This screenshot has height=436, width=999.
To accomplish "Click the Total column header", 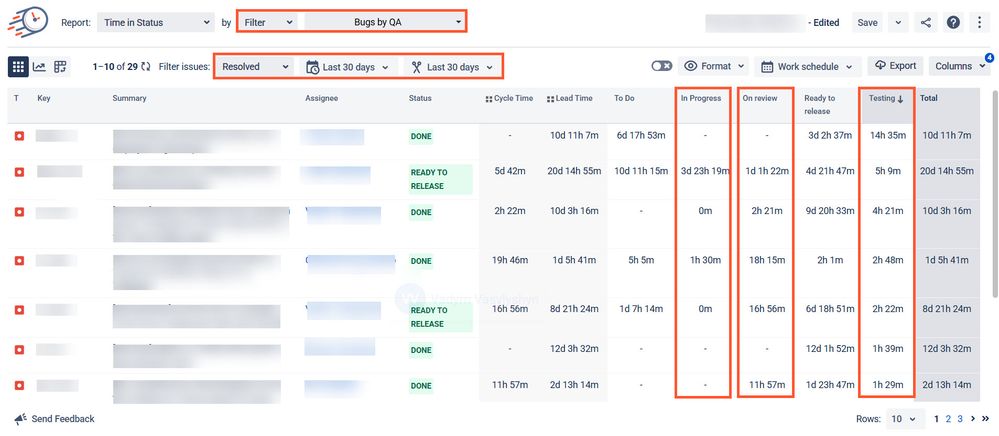I will tap(928, 98).
